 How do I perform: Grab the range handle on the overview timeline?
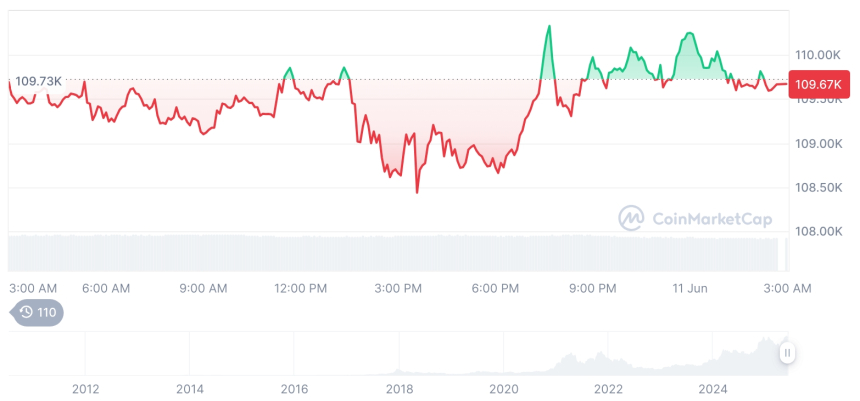(x=788, y=352)
